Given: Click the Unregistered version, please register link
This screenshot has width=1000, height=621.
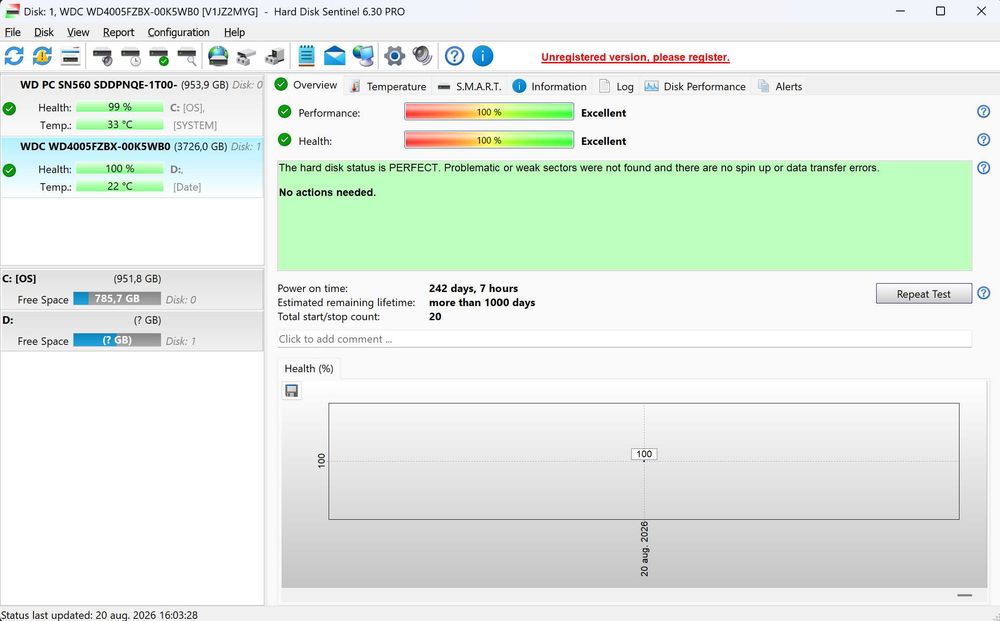Looking at the screenshot, I should coord(635,57).
